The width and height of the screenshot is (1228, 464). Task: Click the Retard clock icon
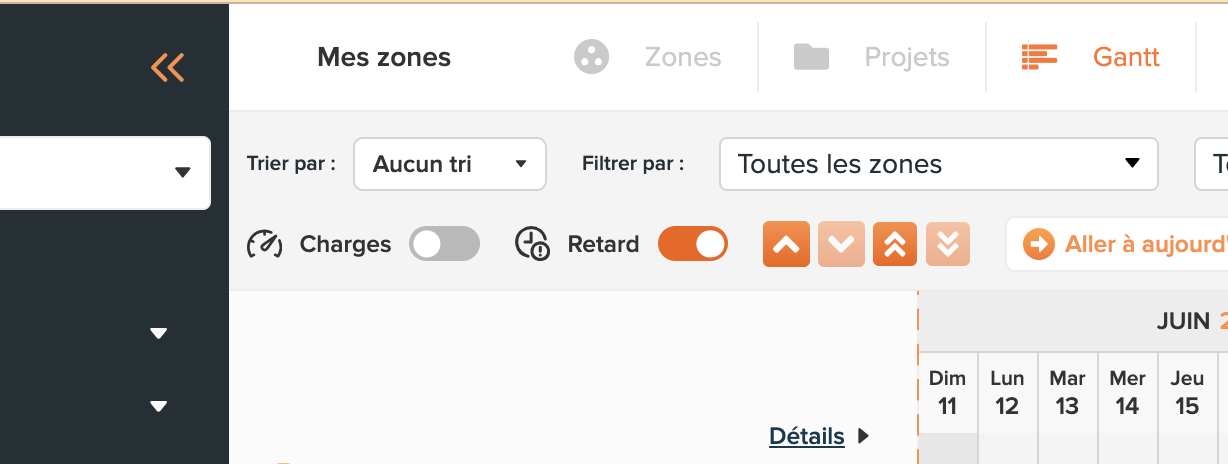pos(532,244)
